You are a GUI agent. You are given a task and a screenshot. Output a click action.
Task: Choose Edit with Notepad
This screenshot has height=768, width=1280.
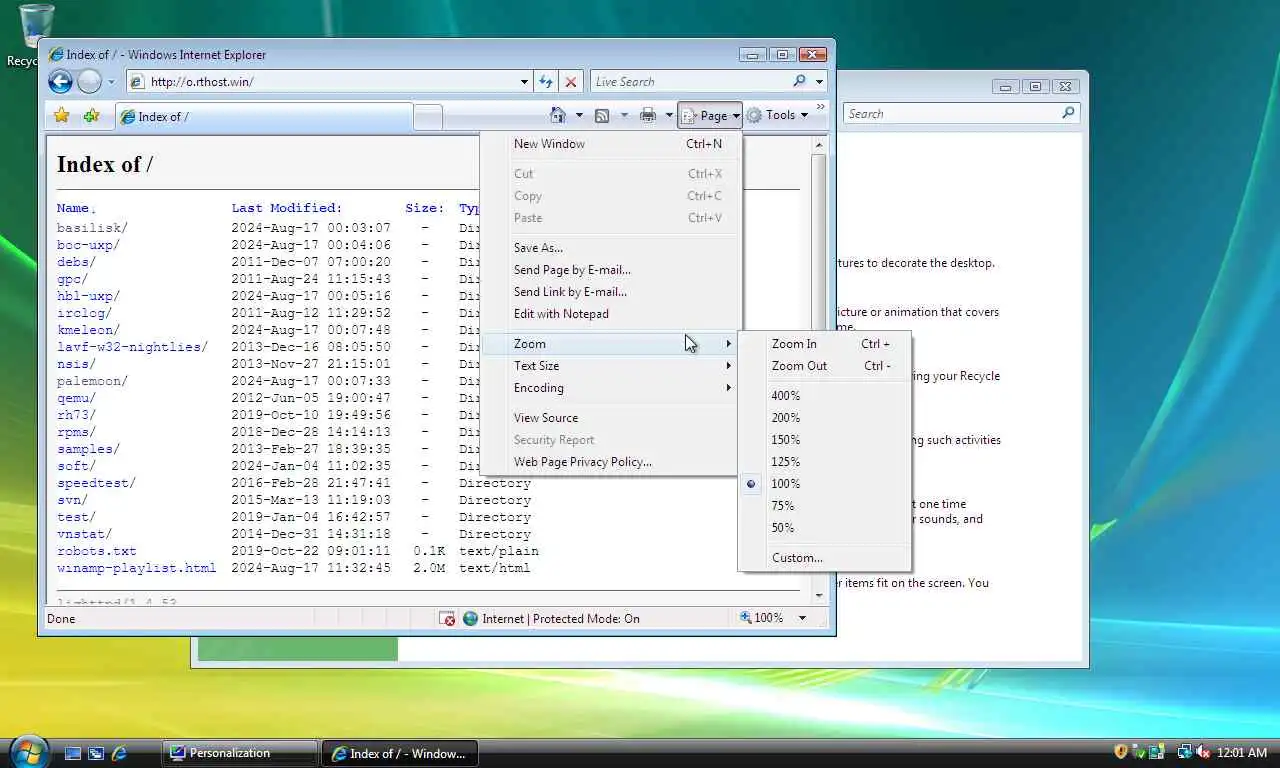point(610,314)
